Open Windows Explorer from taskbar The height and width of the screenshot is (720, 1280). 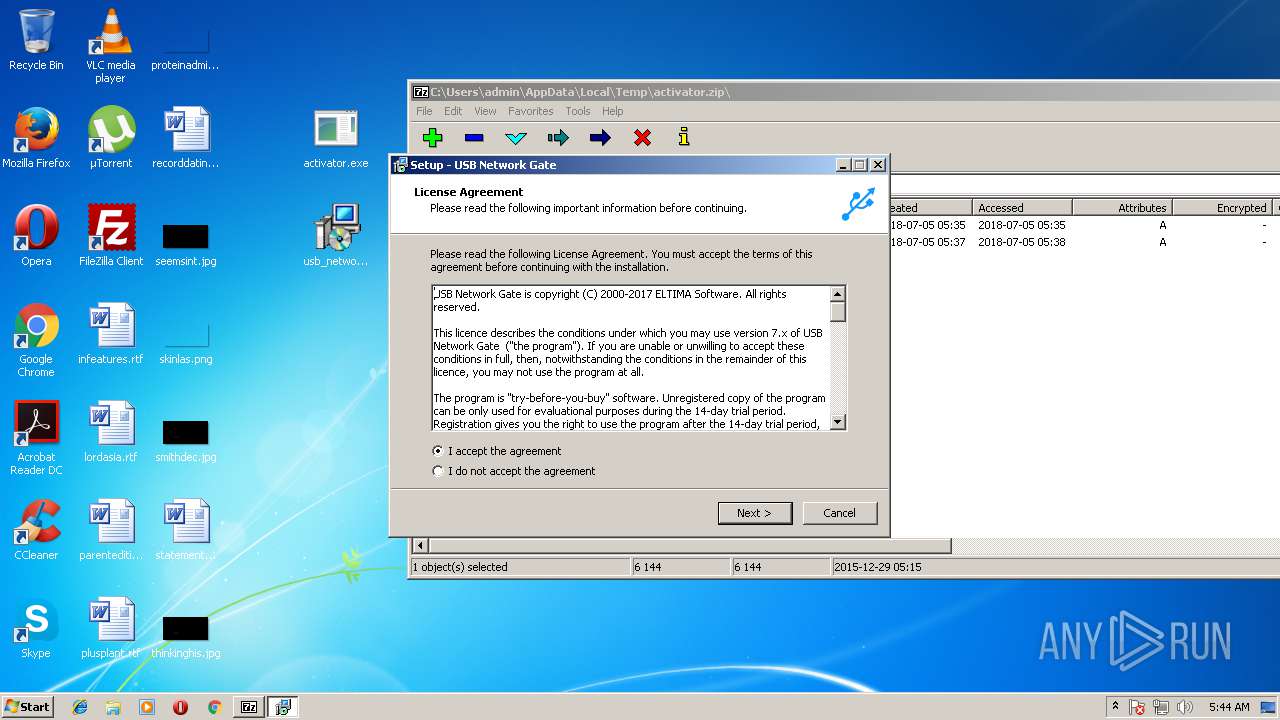point(113,707)
